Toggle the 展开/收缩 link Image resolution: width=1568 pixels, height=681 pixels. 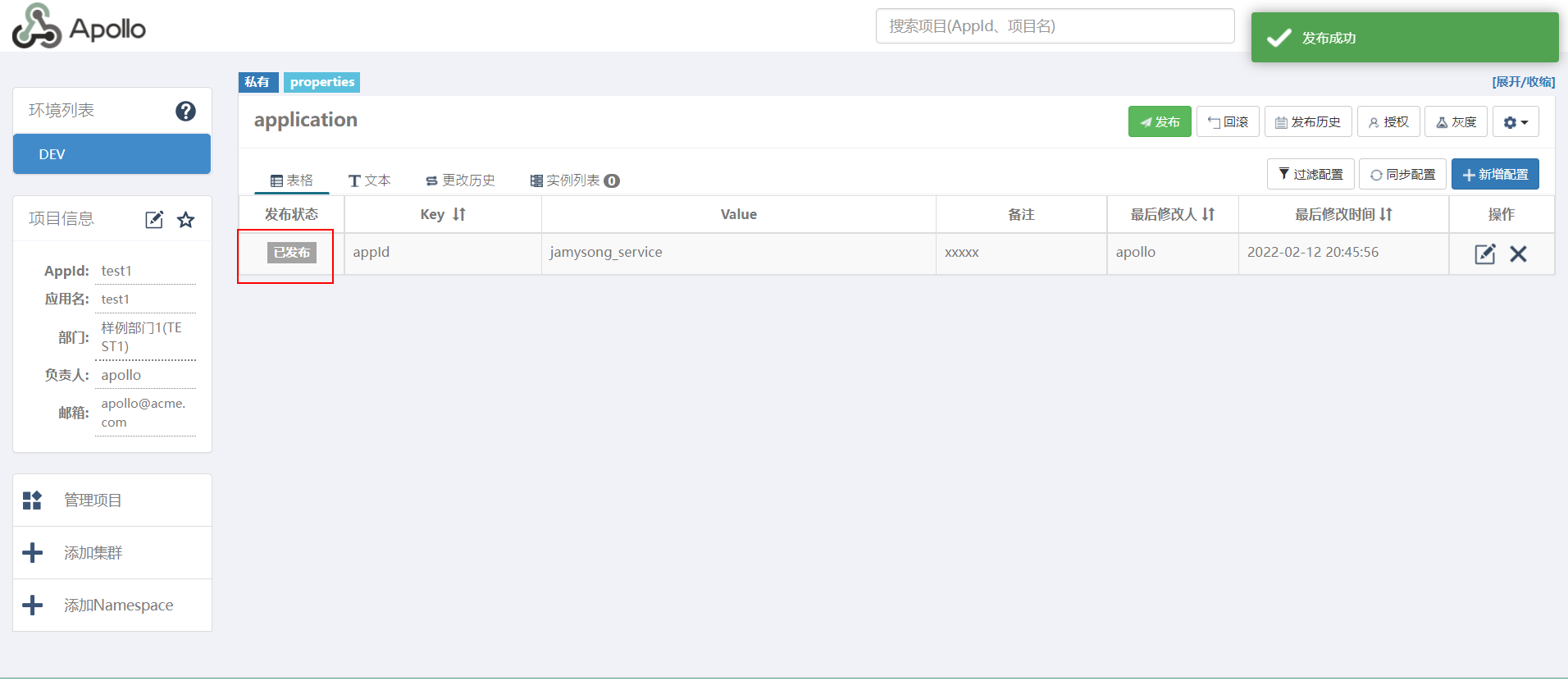(x=1523, y=81)
